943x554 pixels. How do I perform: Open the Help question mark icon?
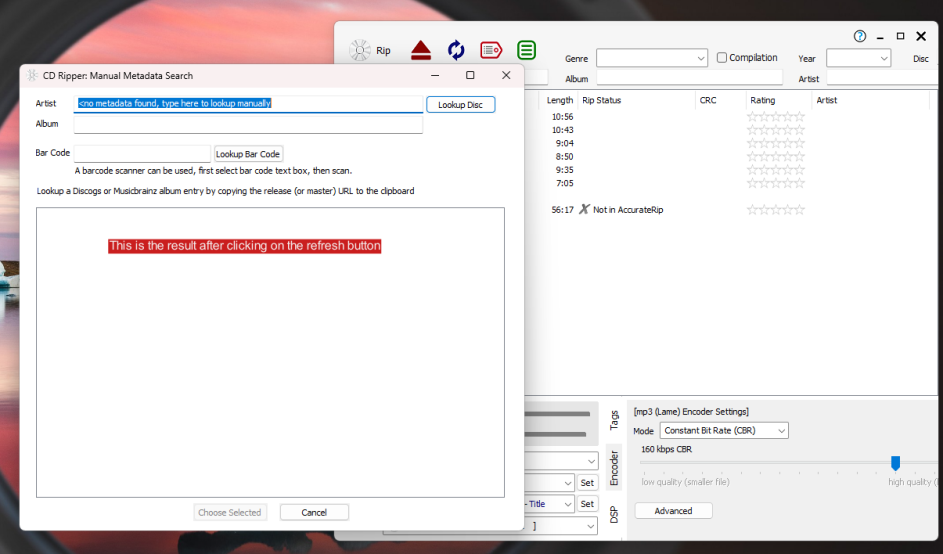(860, 36)
